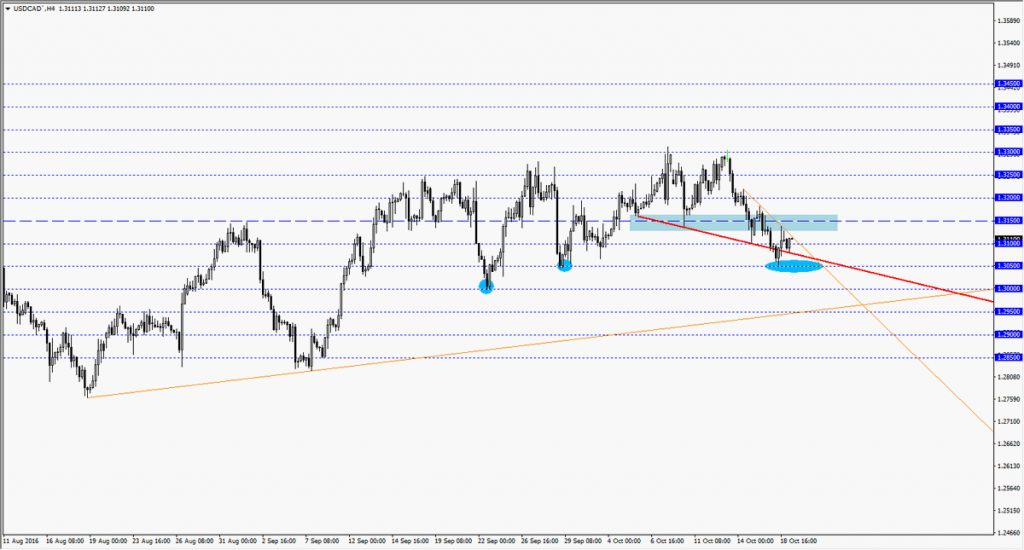Image resolution: width=1024 pixels, height=550 pixels.
Task: Click the 14 Oct 00:00 time axis label
Action: [756, 542]
